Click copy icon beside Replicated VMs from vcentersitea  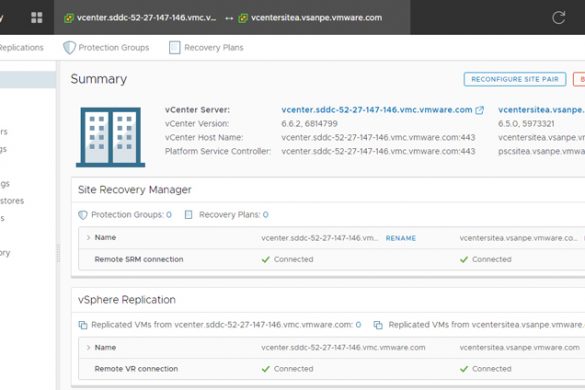(378, 325)
